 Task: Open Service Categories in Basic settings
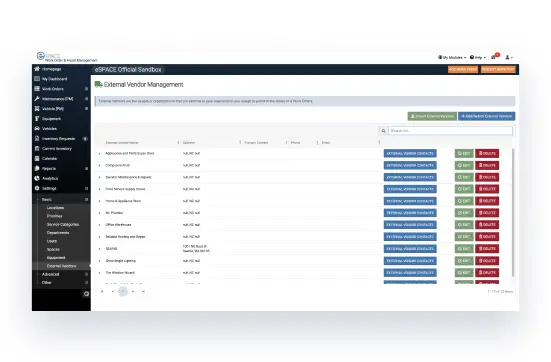tap(63, 224)
